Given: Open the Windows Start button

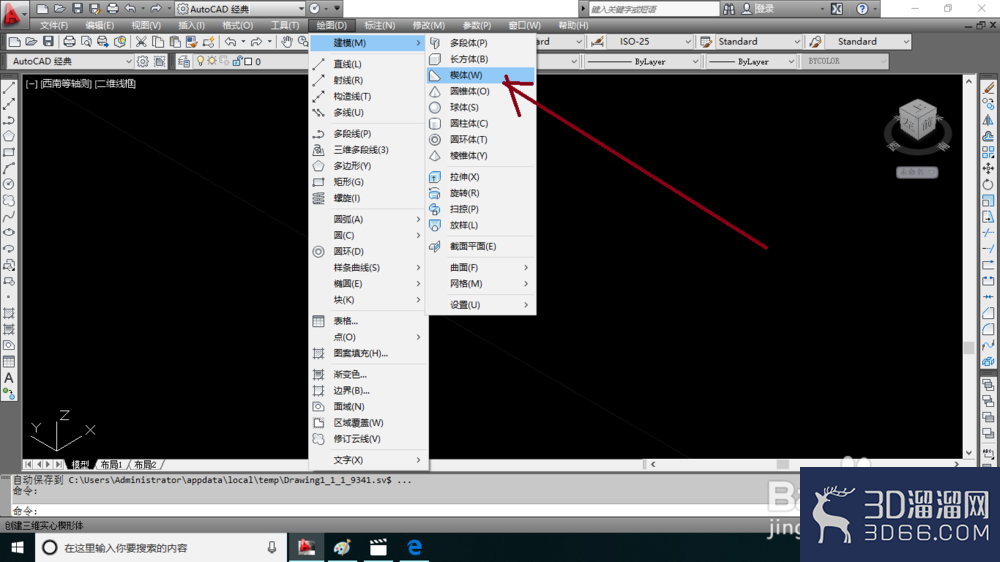Looking at the screenshot, I should pos(17,548).
